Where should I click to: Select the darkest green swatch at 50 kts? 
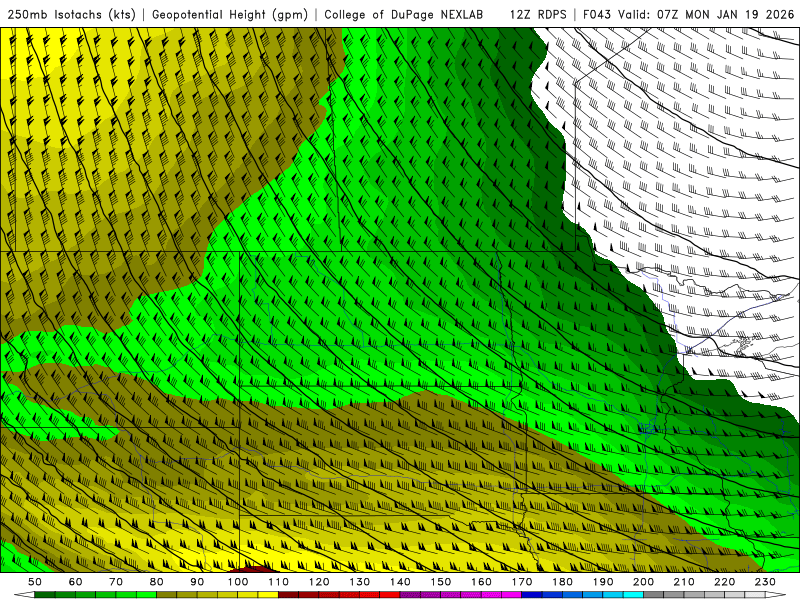[45, 594]
